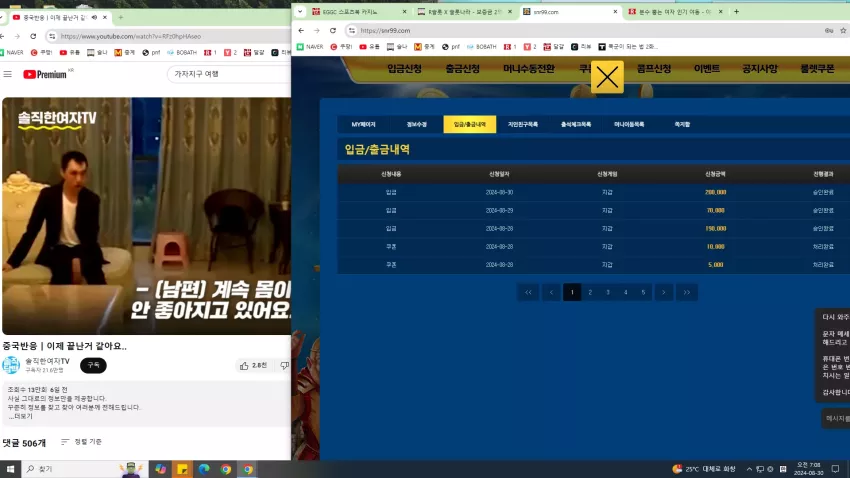850x478 pixels.
Task: Go back in the snr99 browser window
Action: (x=301, y=31)
